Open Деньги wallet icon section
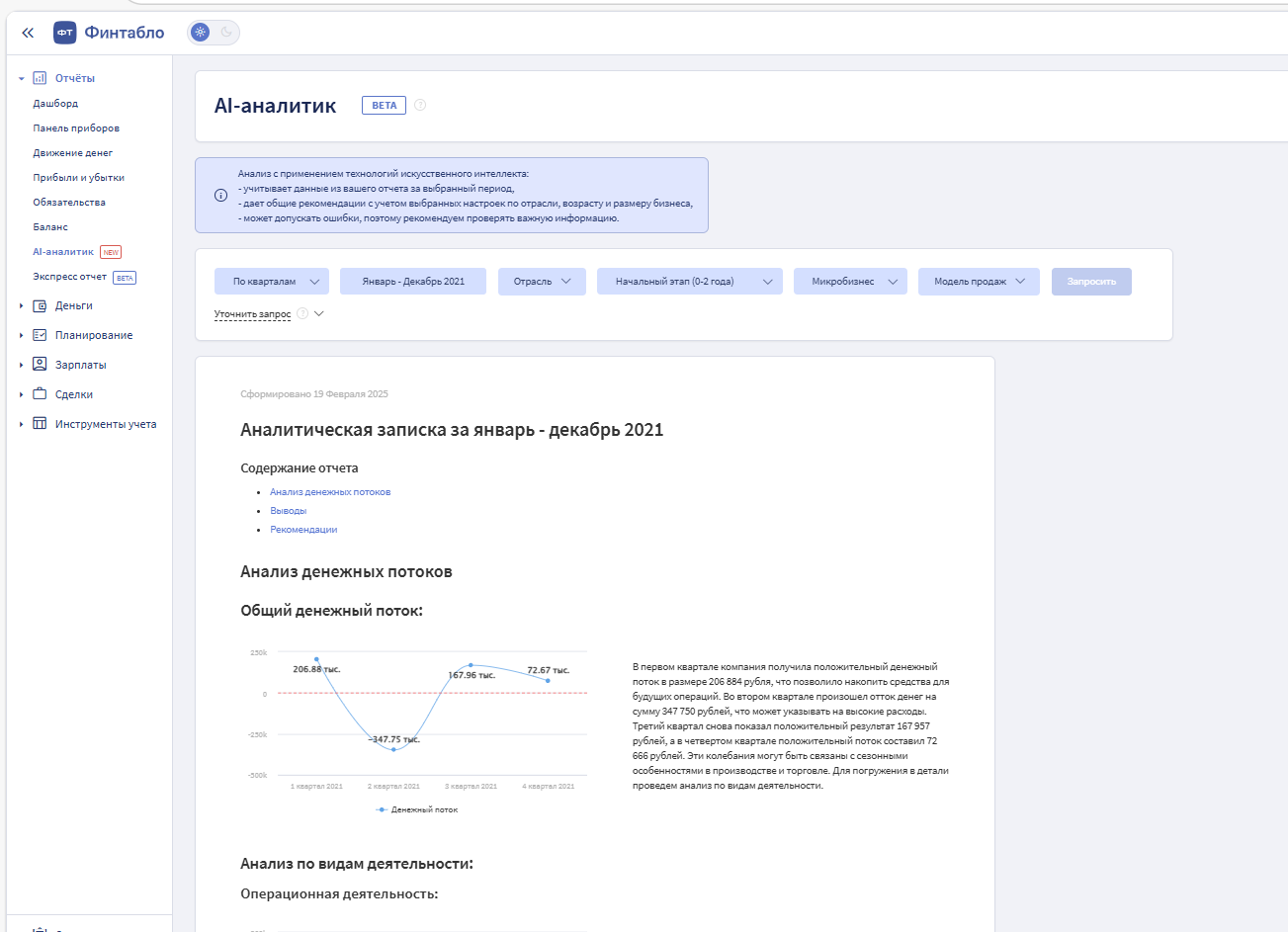Screen dimensions: 1288x932 pyautogui.click(x=40, y=305)
